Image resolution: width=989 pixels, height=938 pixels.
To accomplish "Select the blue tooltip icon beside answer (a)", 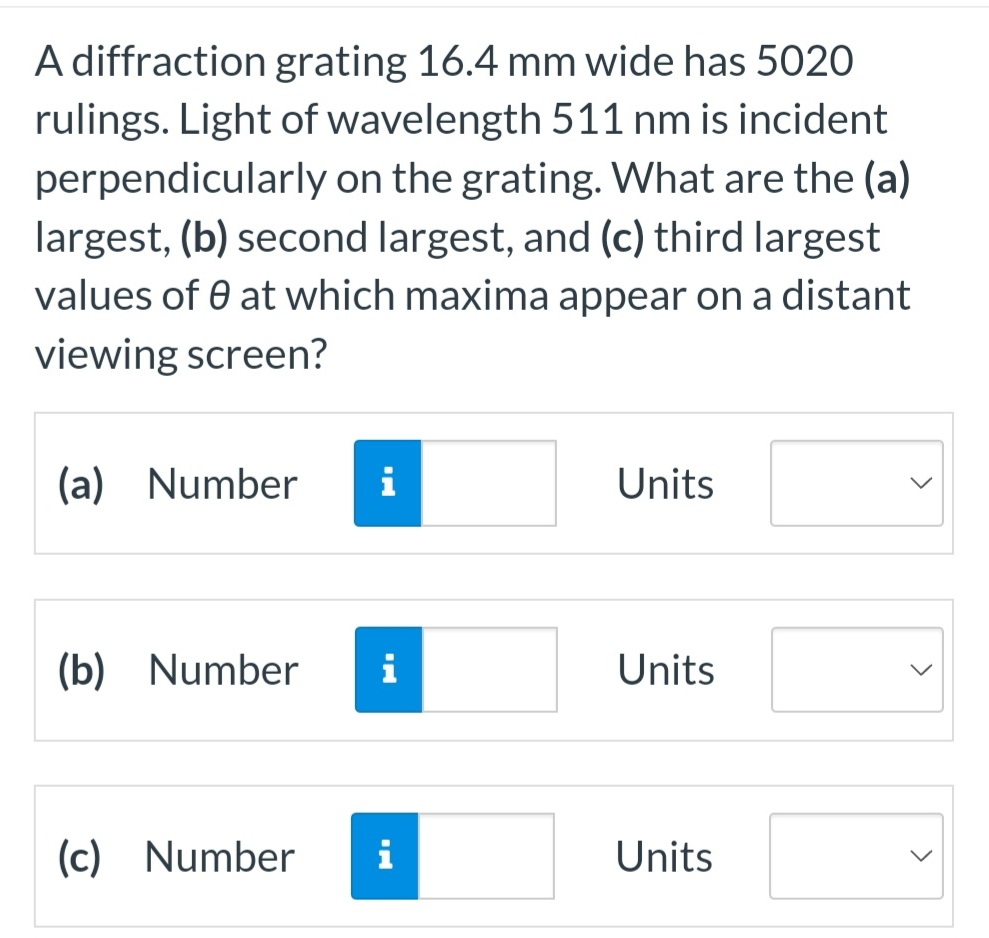I will click(387, 483).
